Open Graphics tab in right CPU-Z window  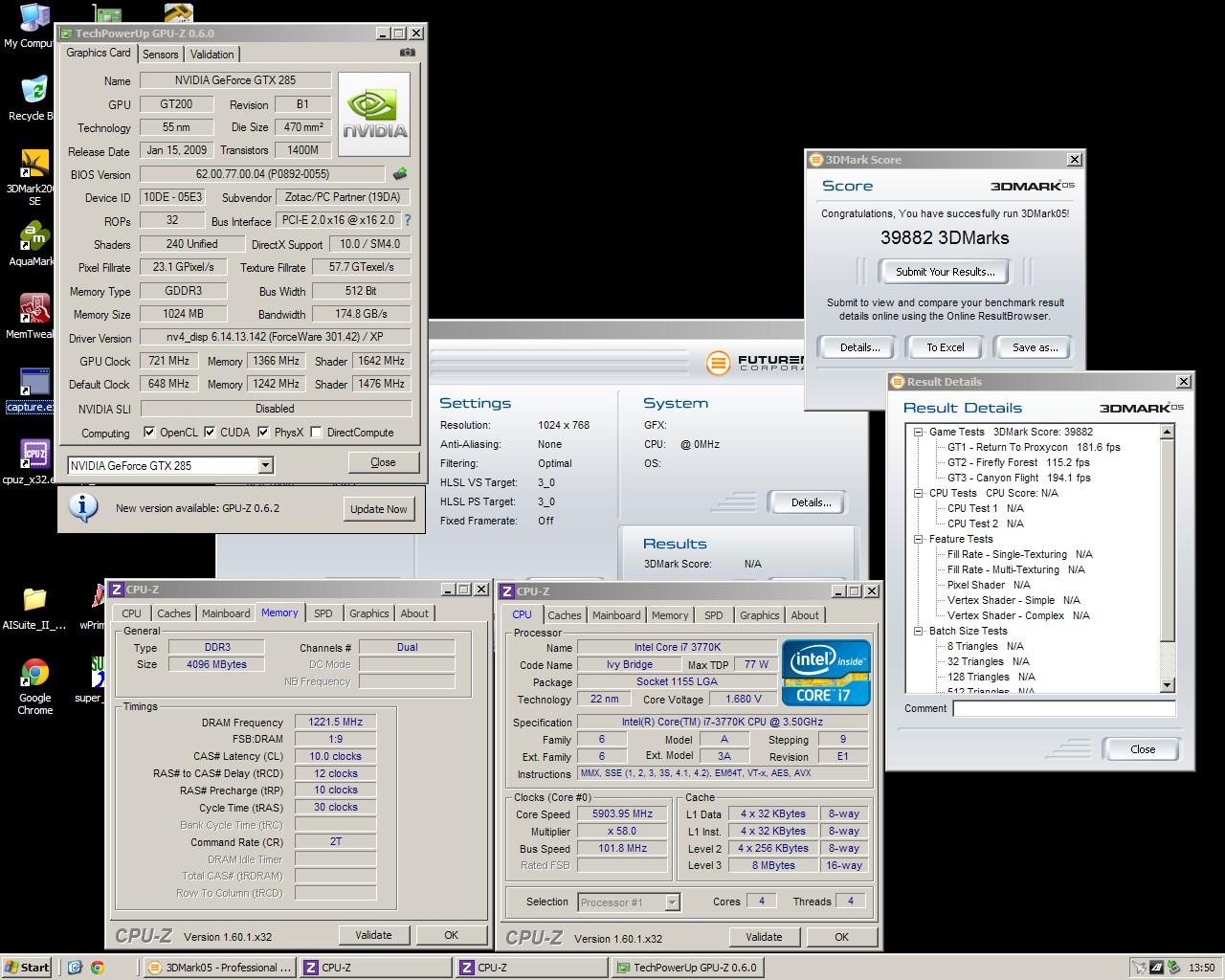[760, 615]
